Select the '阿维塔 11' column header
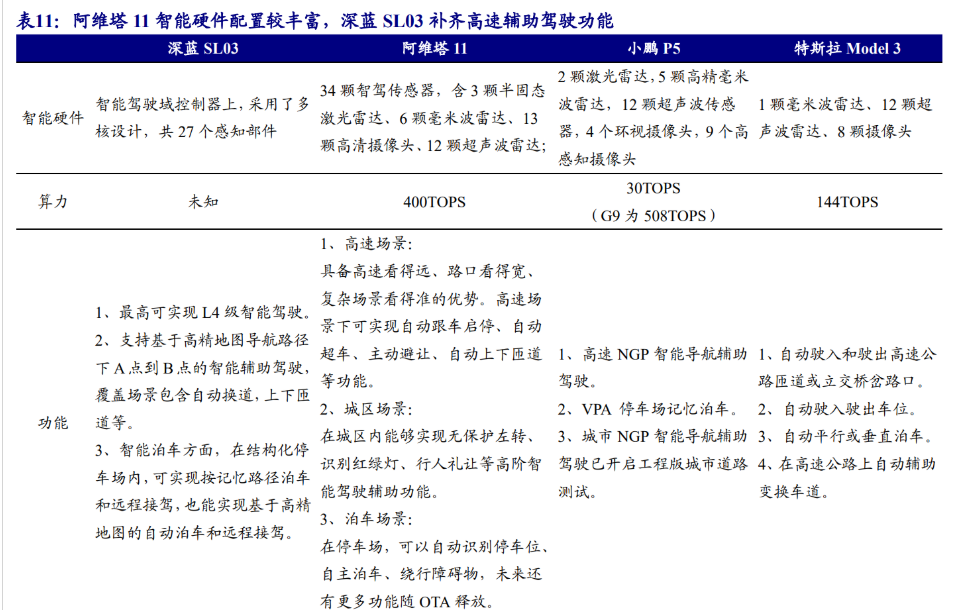Viewport: 962px width, 610px height. coord(434,48)
